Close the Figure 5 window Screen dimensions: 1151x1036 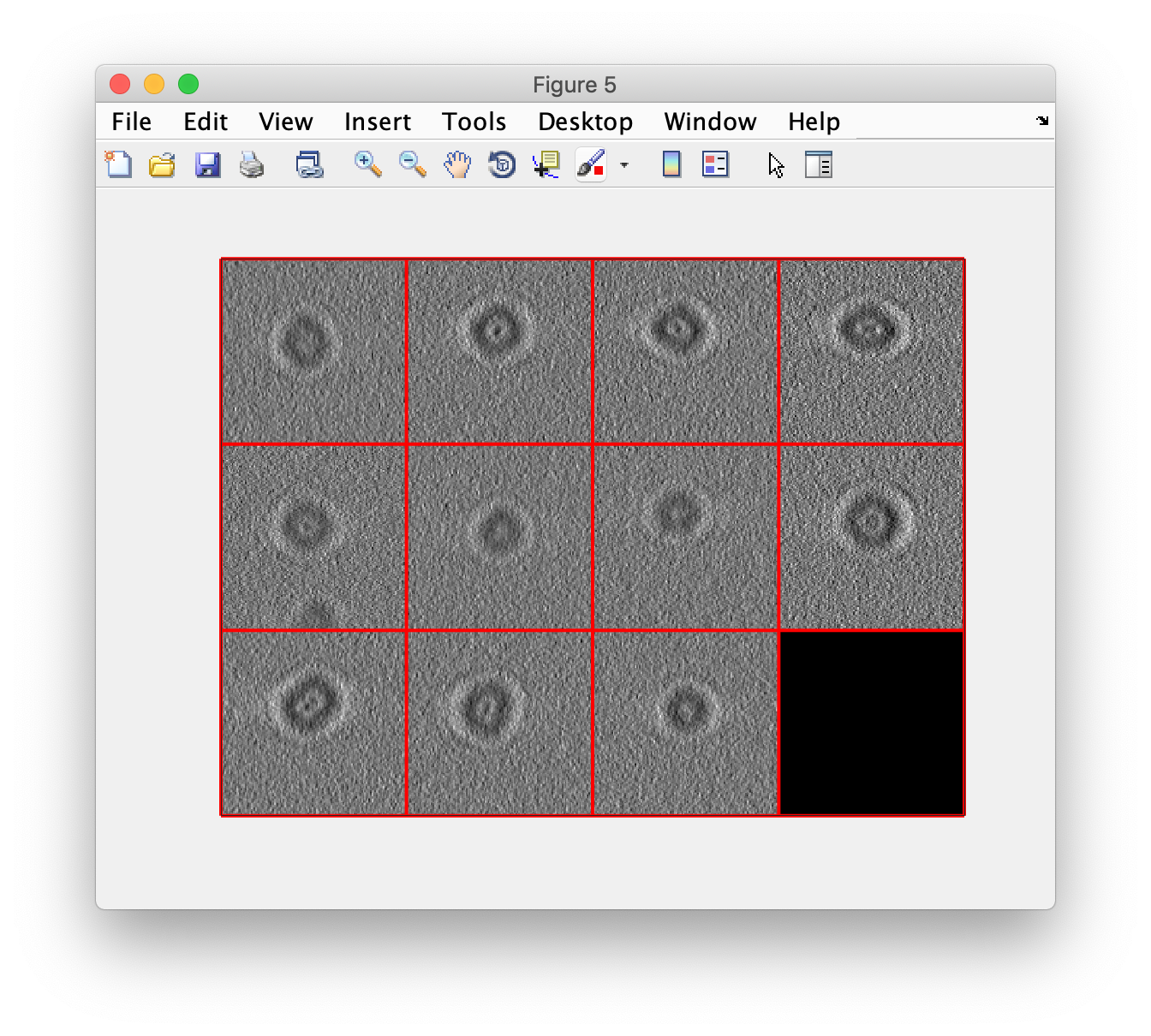[x=120, y=84]
